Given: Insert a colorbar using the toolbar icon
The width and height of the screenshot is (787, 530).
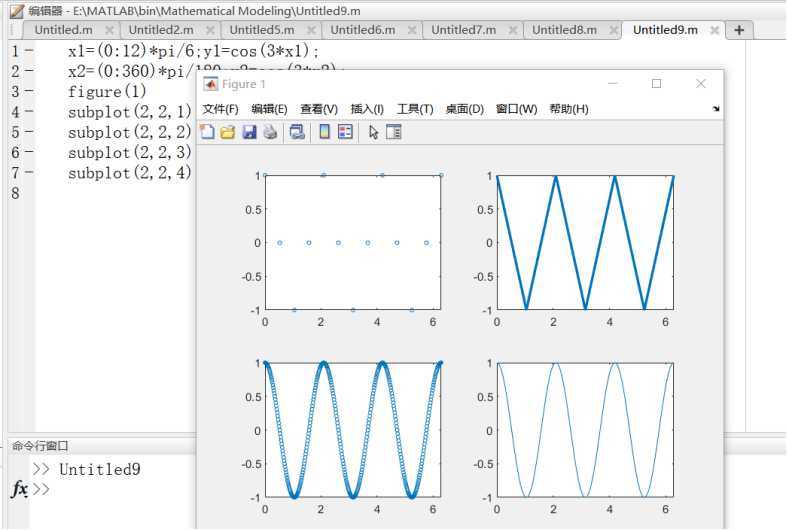Looking at the screenshot, I should point(325,132).
